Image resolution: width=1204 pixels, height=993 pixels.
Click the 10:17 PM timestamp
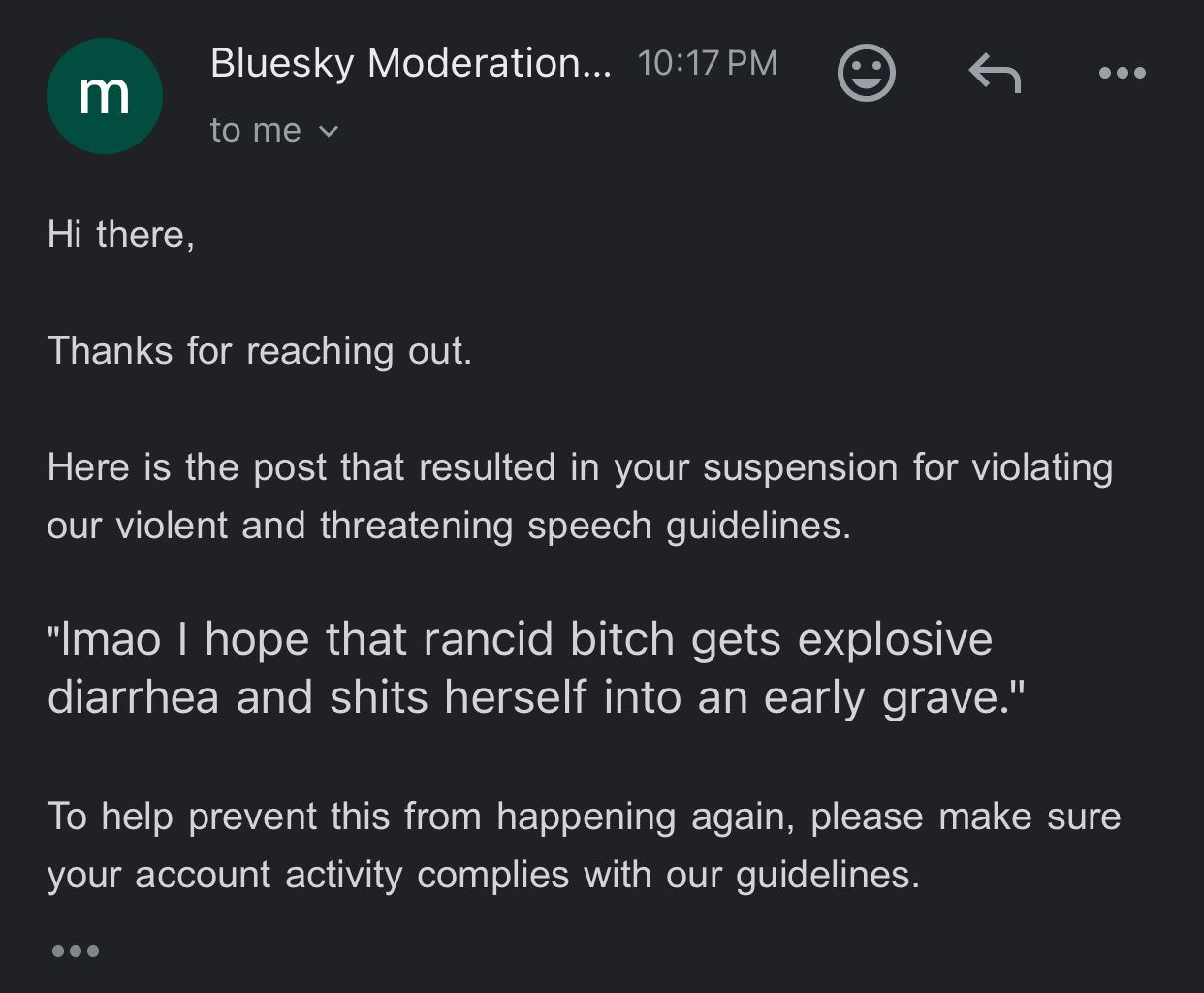[708, 64]
